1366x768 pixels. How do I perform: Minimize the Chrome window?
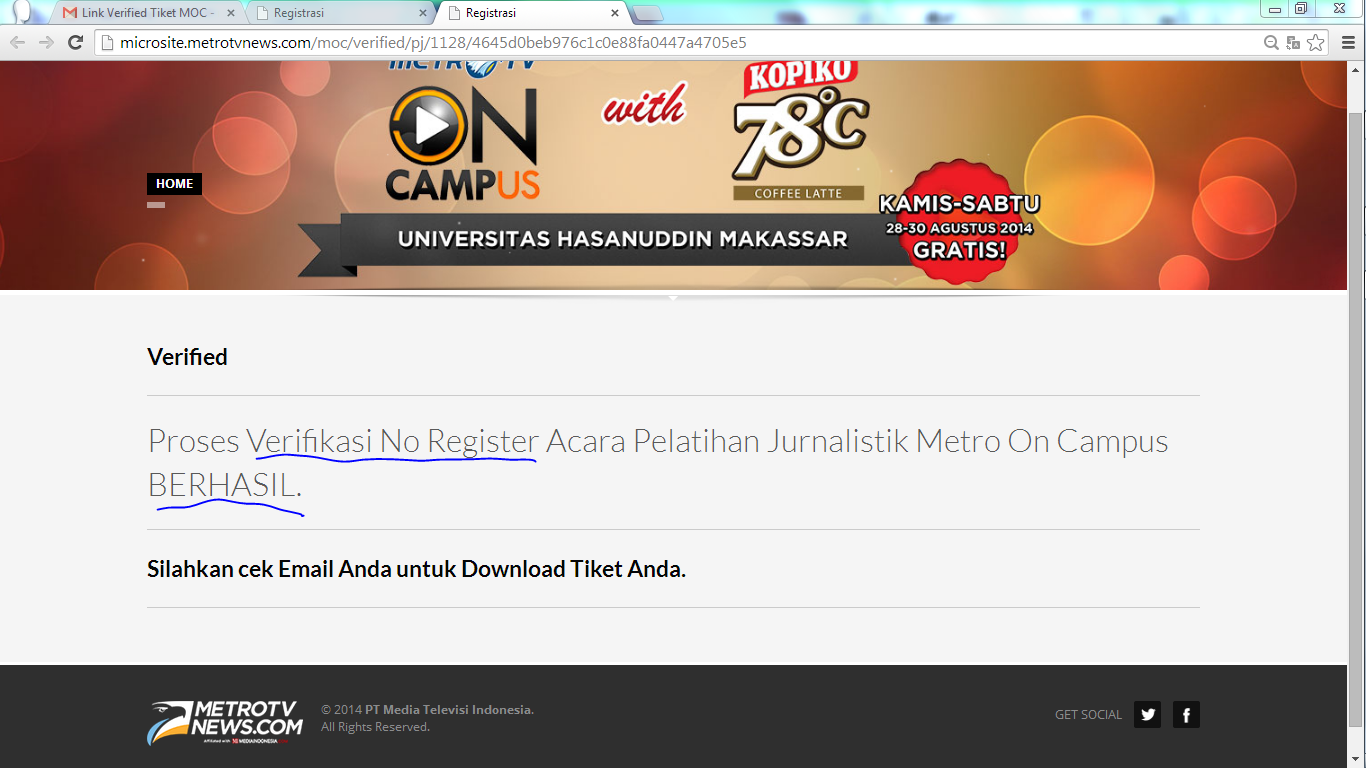[x=1274, y=9]
